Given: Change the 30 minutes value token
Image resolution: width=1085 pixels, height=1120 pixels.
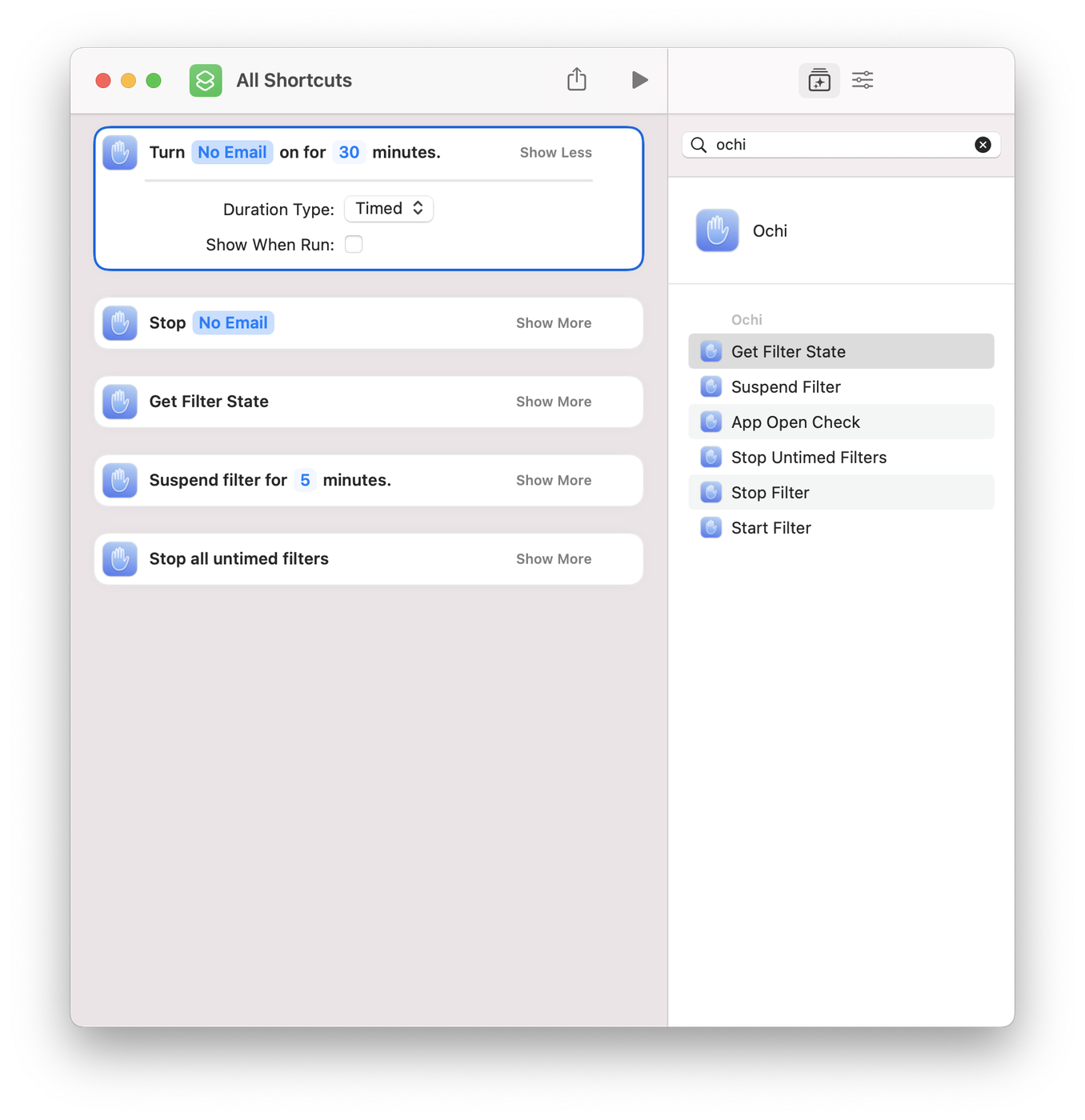Looking at the screenshot, I should pyautogui.click(x=349, y=153).
